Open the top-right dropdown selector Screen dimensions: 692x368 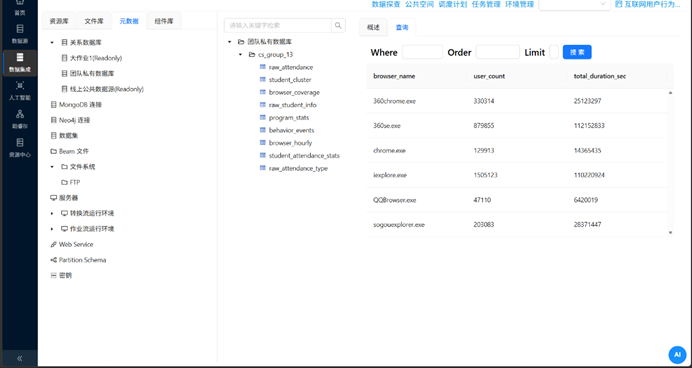point(574,4)
